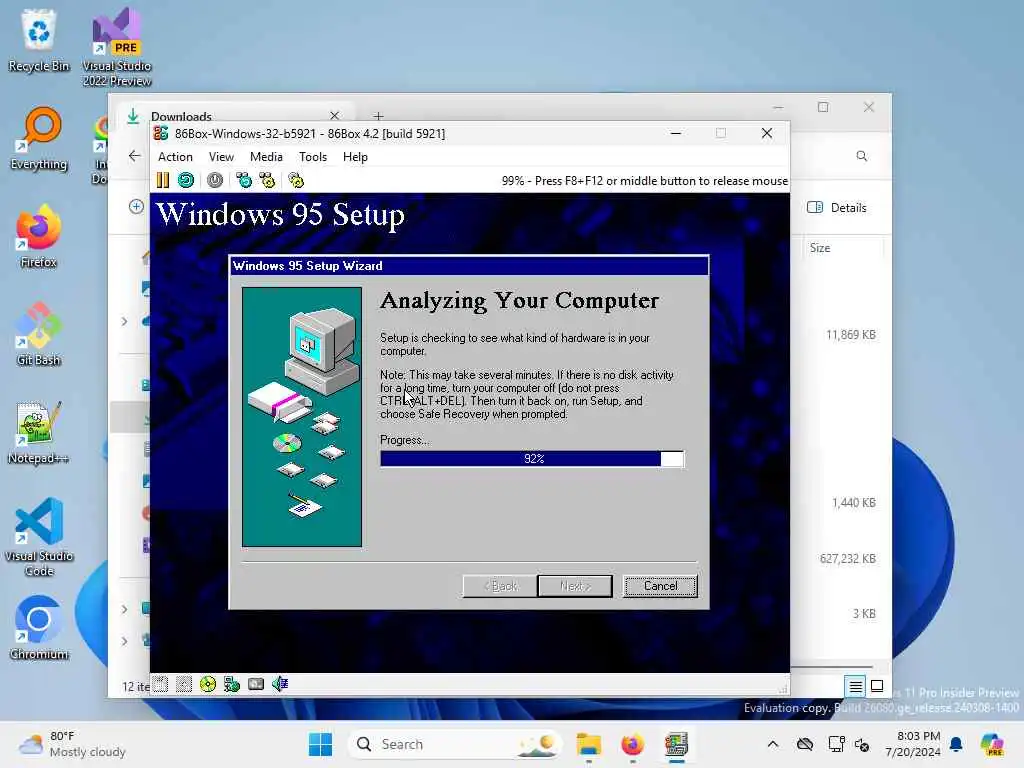Select the 3 KB file size cell
1024x768 pixels.
pos(864,614)
